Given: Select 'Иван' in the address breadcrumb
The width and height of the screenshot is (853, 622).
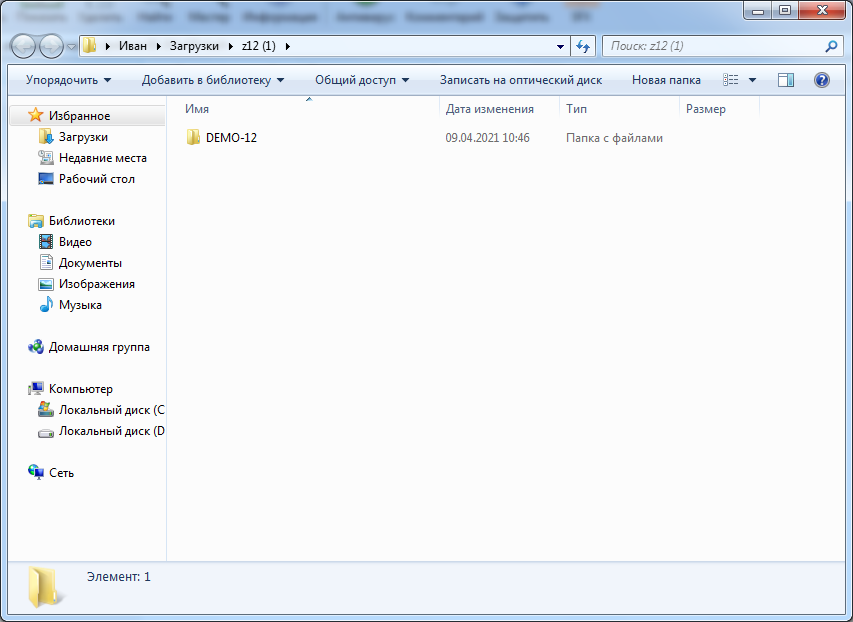Looking at the screenshot, I should (x=133, y=46).
